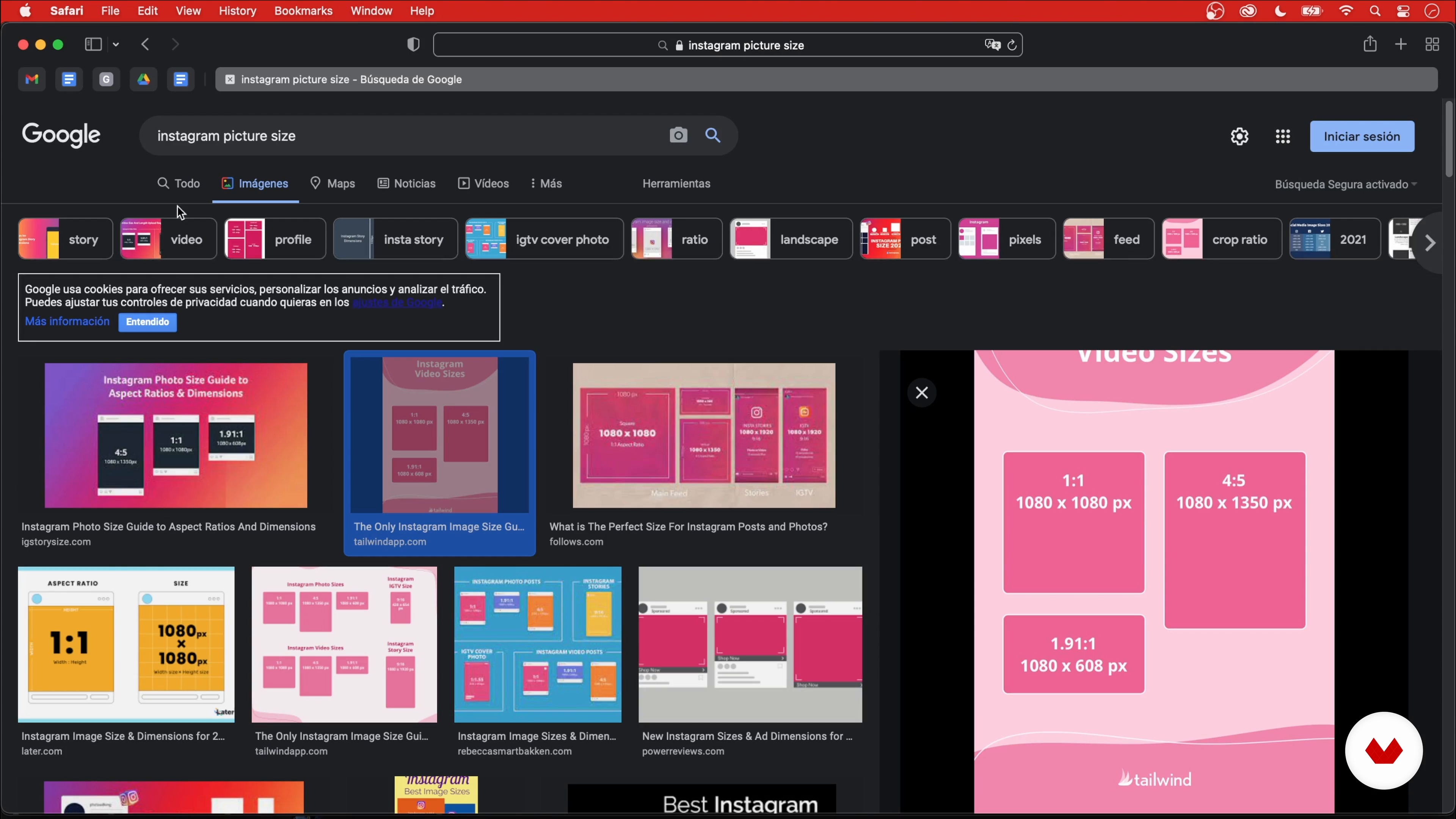
Task: Open Control Center in menu bar
Action: tap(1403, 11)
